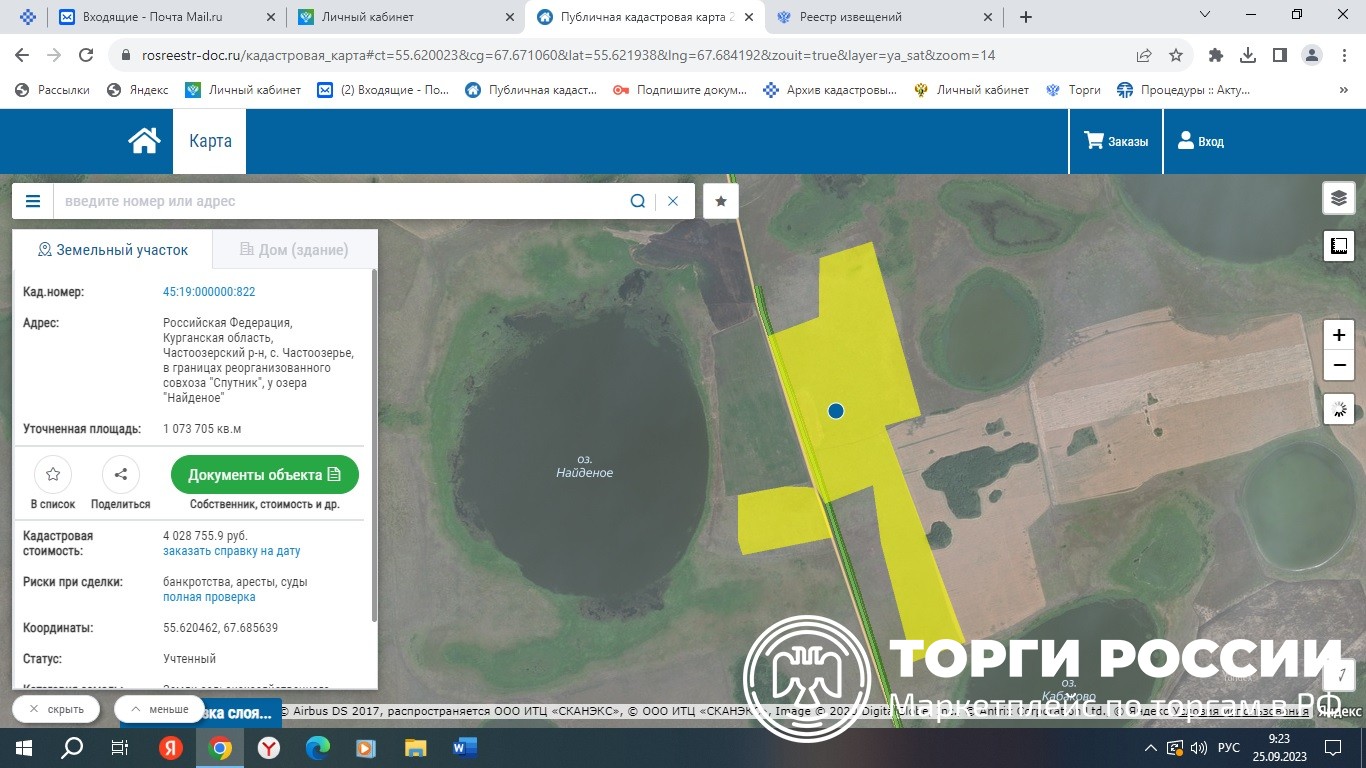Viewport: 1366px width, 768px height.
Task: Open cadastral number 45:19:000000:822 link
Action: pyautogui.click(x=209, y=292)
